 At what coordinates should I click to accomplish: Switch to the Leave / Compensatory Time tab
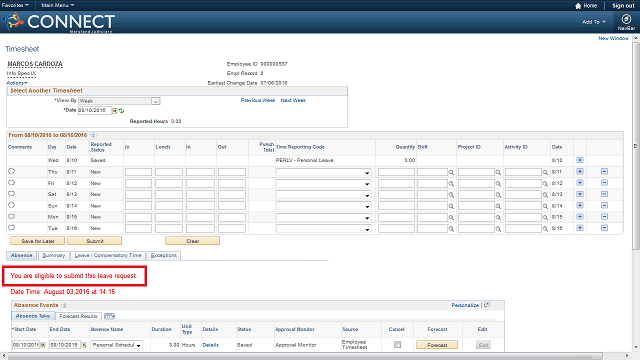[108, 256]
